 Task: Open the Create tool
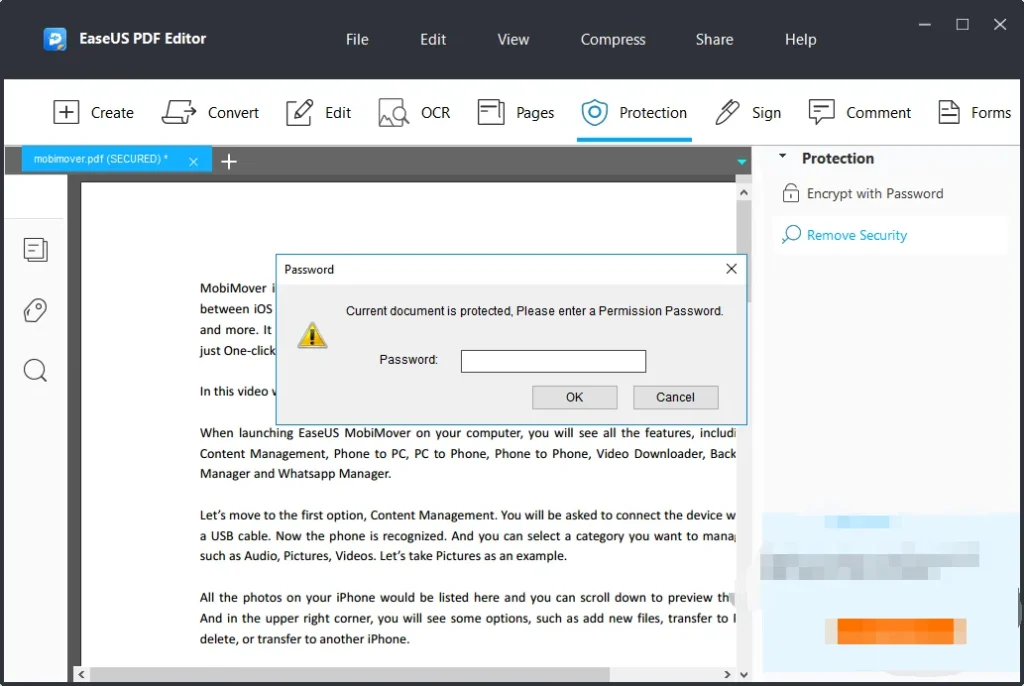[94, 112]
